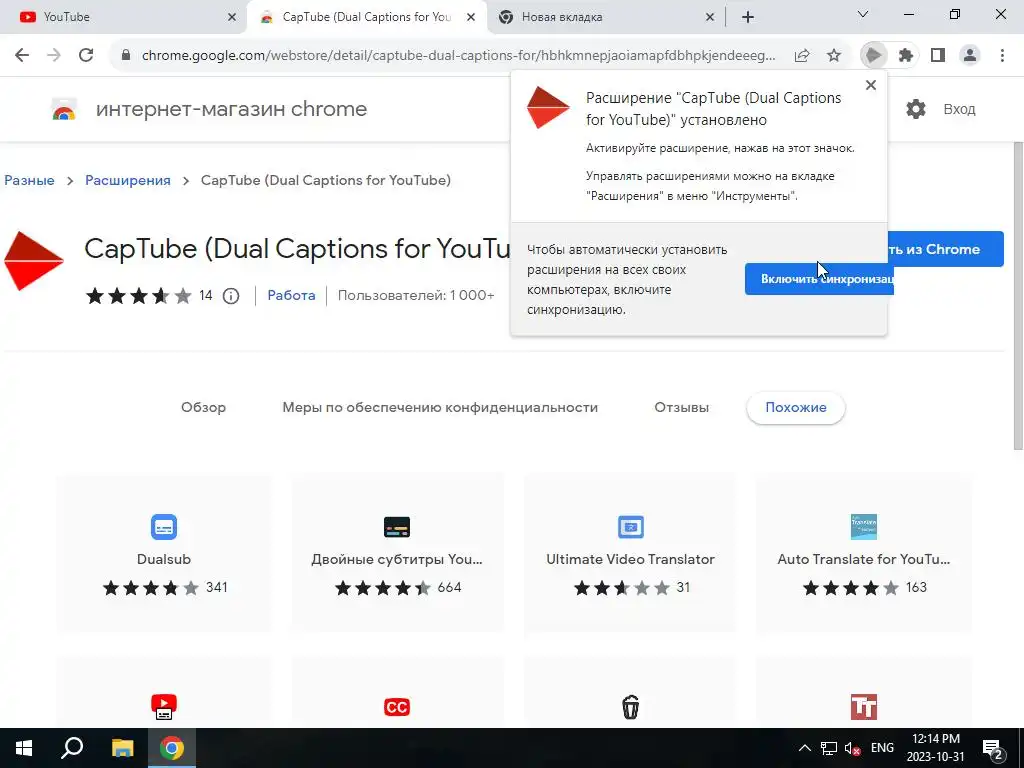The width and height of the screenshot is (1024, 768).
Task: Click the Вход sign-in link
Action: [x=959, y=109]
